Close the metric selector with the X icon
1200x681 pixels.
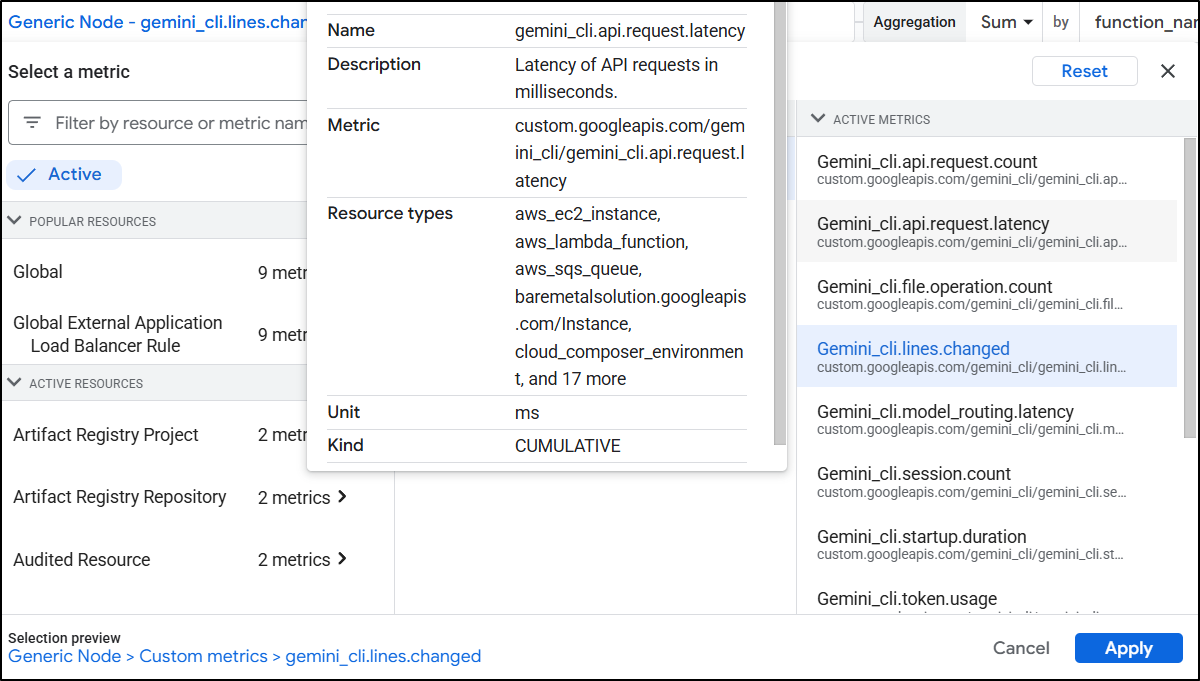1167,71
